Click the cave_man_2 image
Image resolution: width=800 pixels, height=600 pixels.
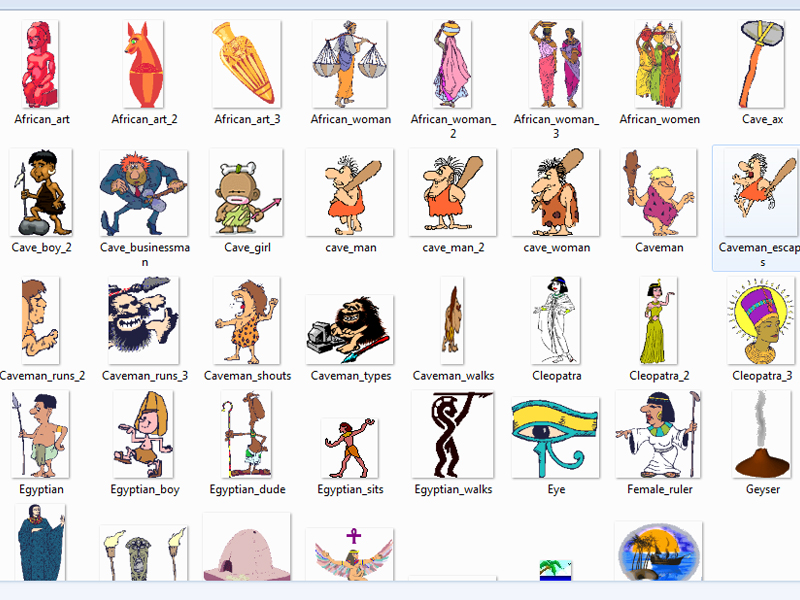453,192
